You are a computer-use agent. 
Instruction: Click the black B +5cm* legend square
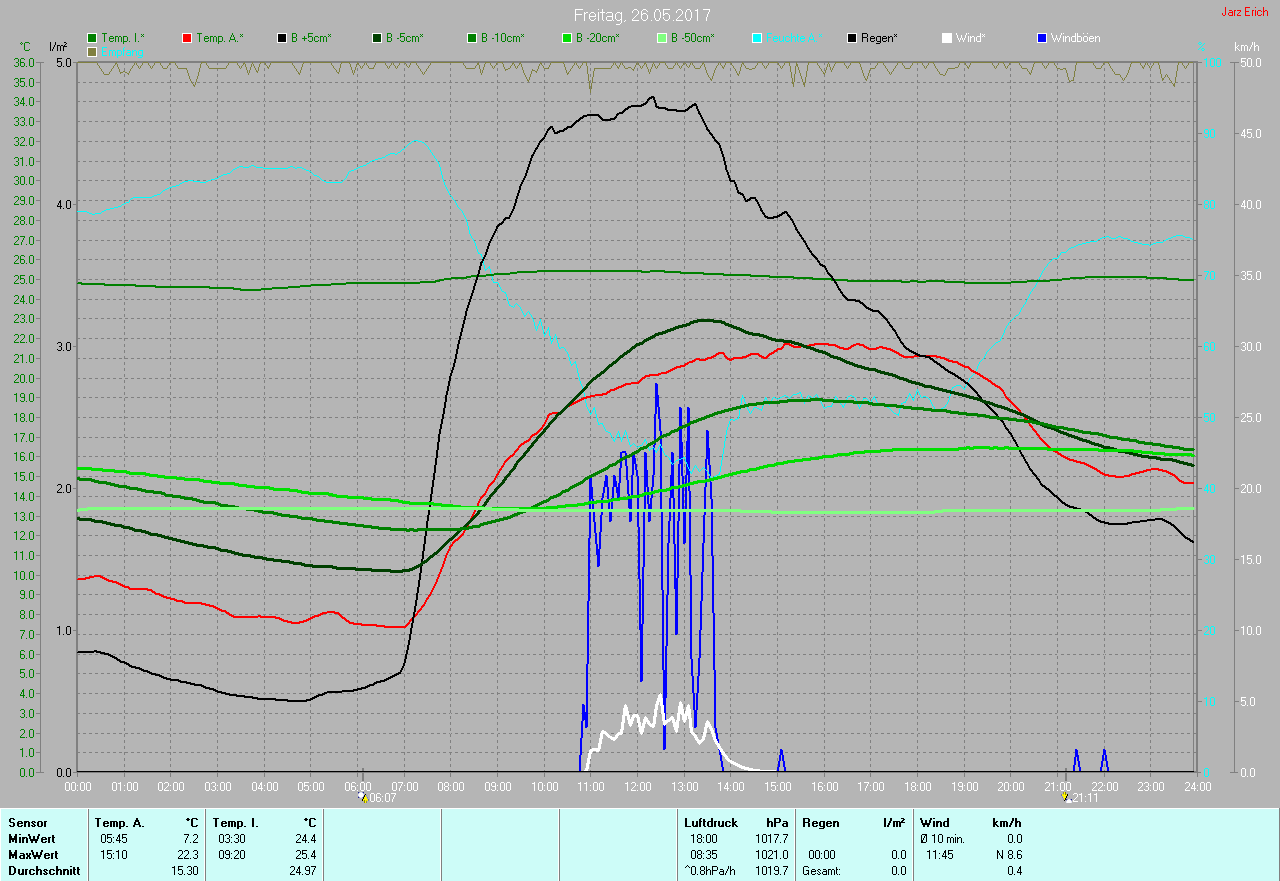coord(283,38)
